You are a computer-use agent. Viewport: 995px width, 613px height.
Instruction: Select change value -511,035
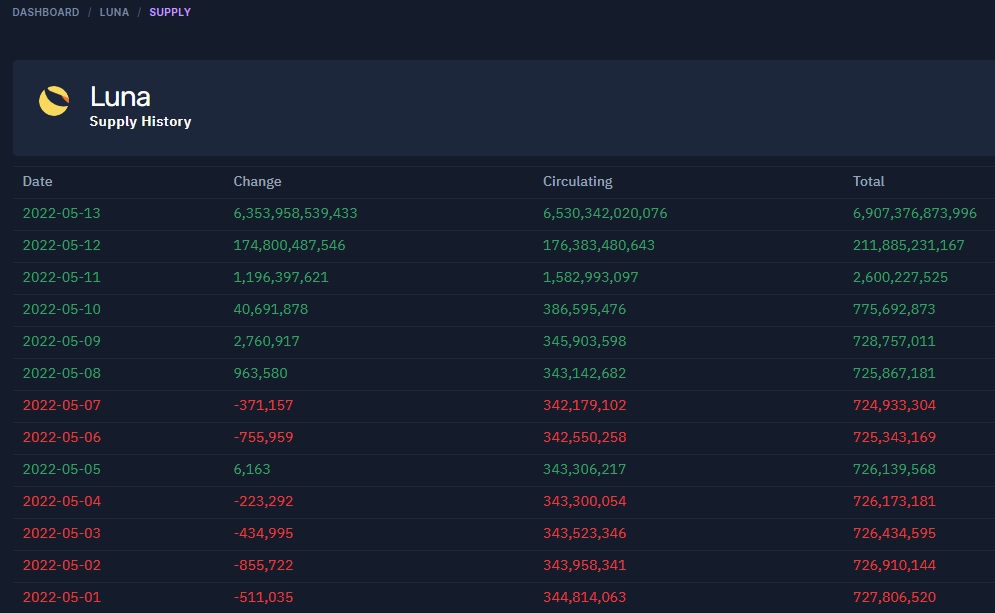[263, 597]
